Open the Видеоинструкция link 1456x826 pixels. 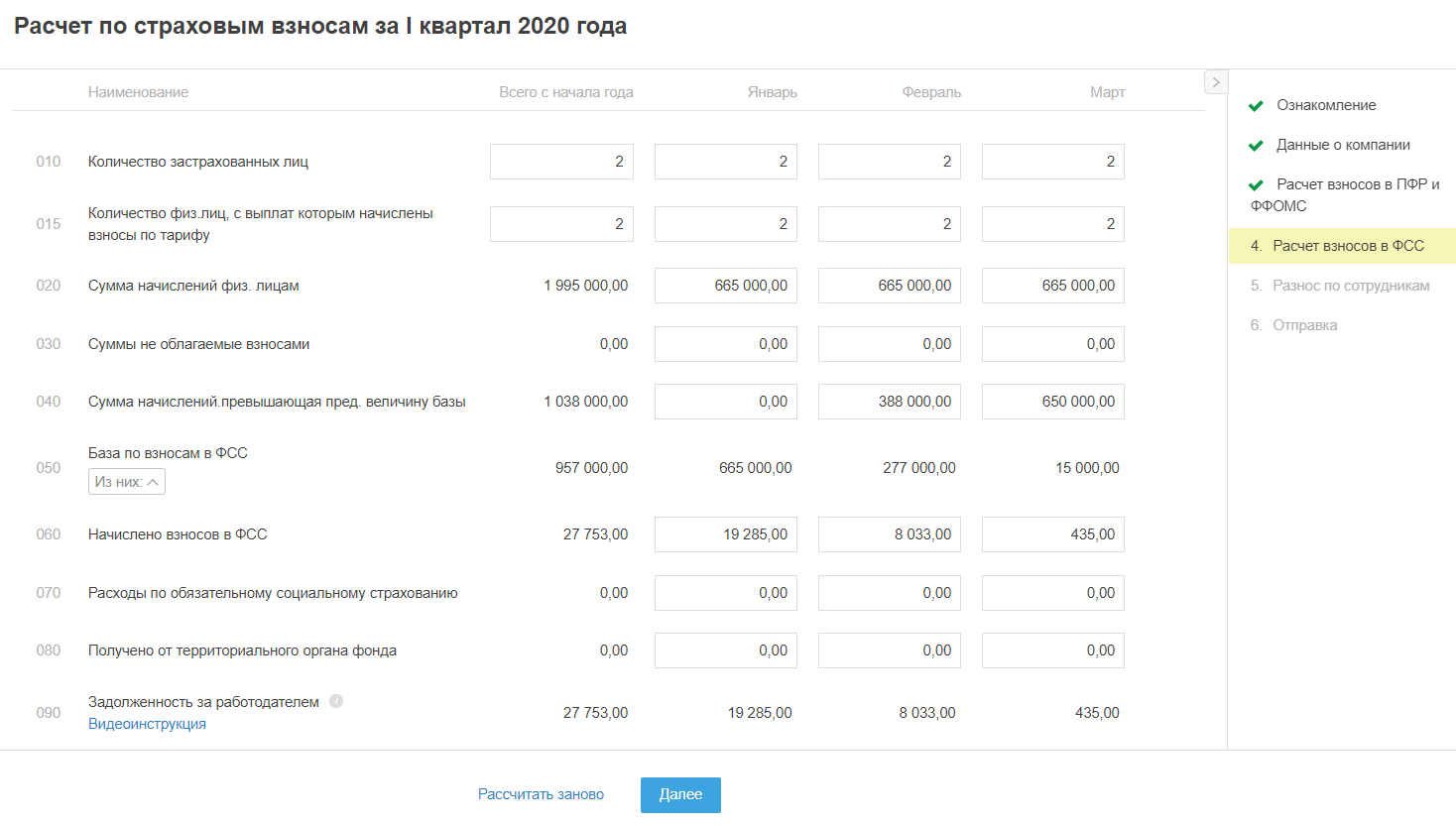[147, 724]
